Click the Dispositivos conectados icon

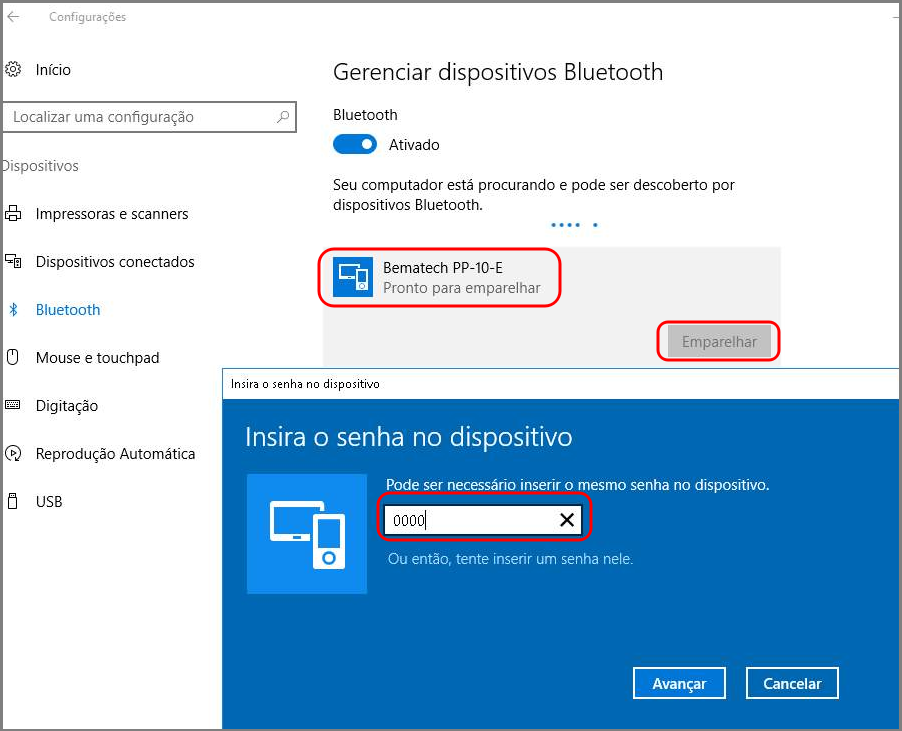[13, 262]
